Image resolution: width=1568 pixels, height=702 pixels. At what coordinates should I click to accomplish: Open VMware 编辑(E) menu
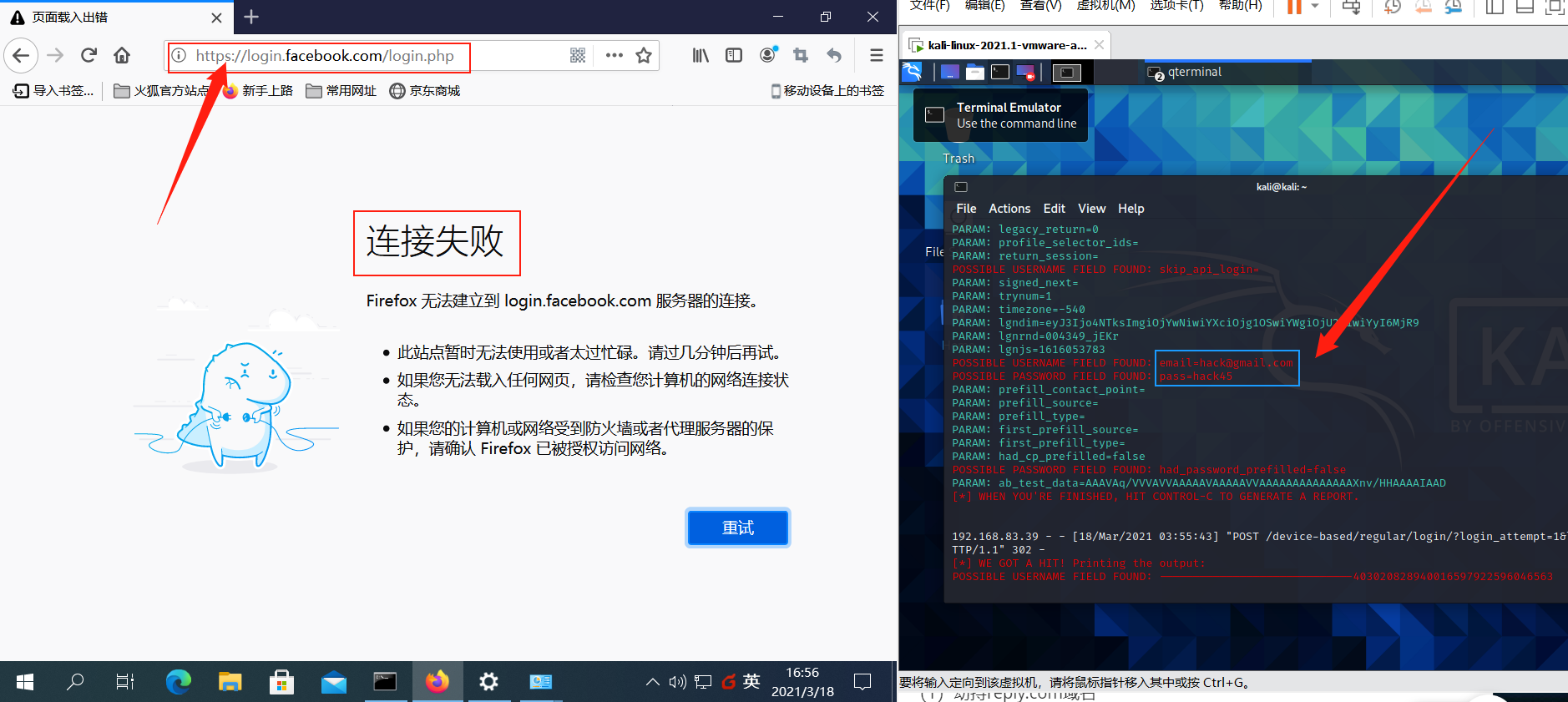pyautogui.click(x=985, y=6)
